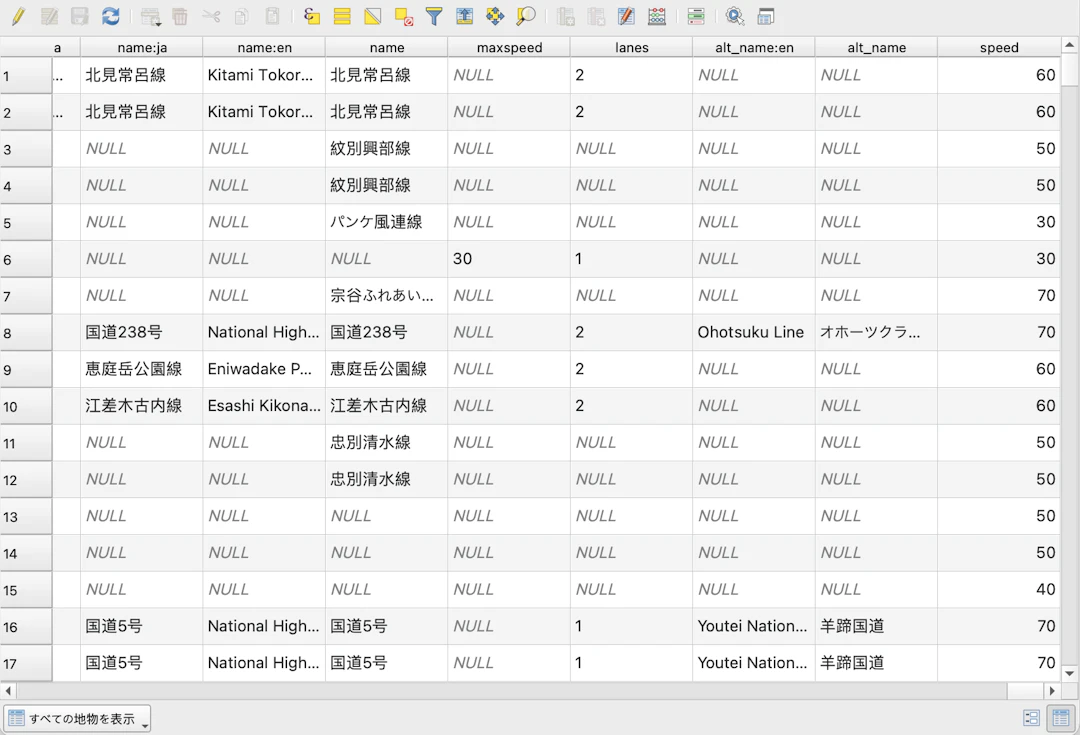Select all features in the table

(342, 16)
